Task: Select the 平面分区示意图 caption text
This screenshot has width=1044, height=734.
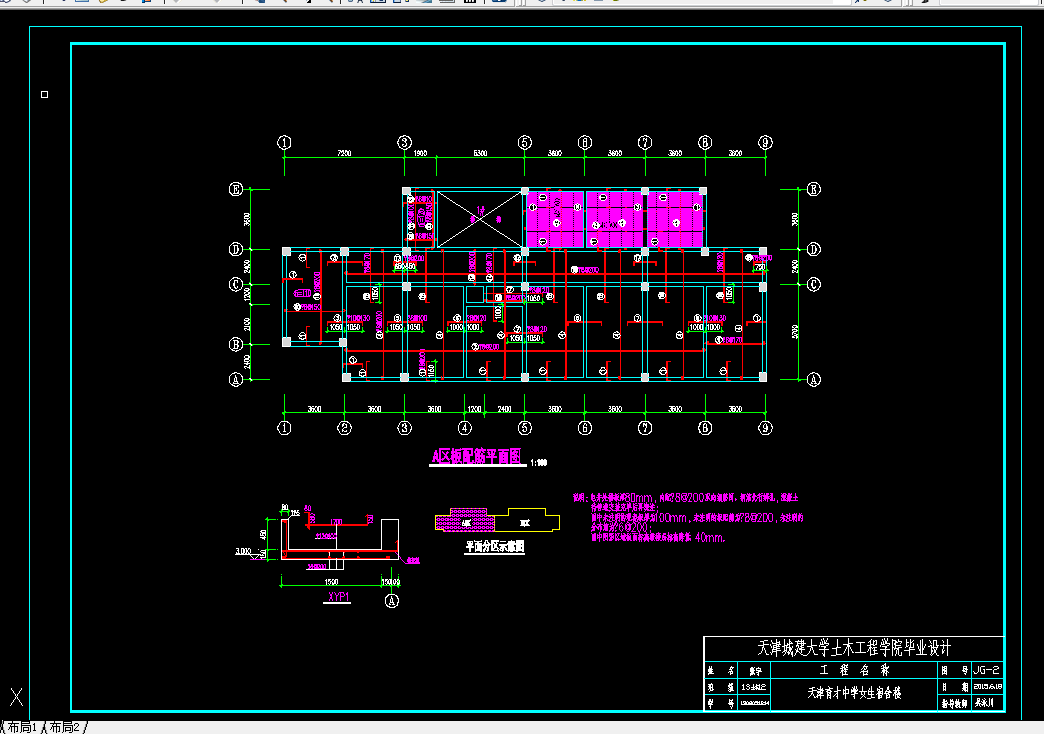Action: pyautogui.click(x=495, y=546)
